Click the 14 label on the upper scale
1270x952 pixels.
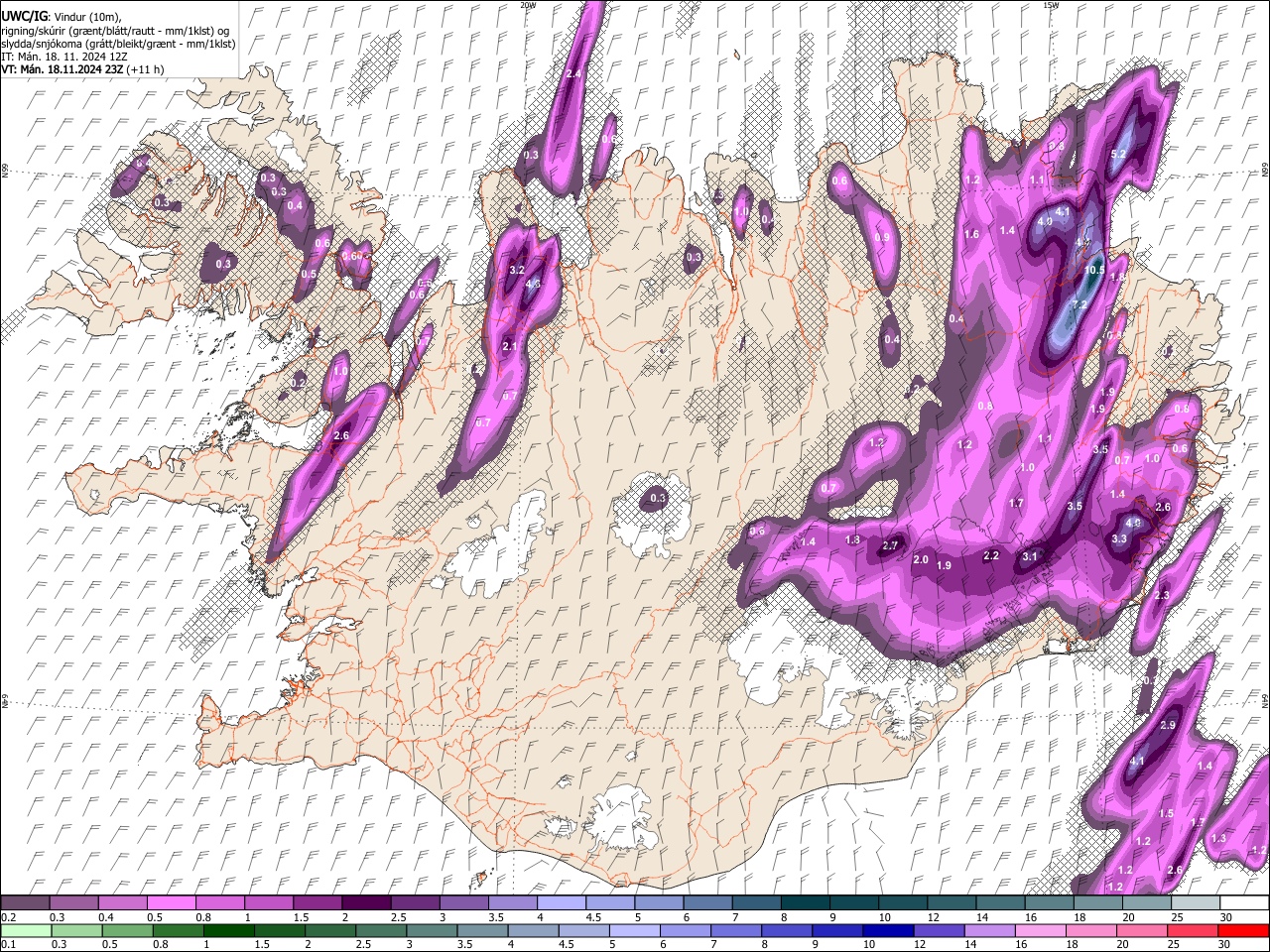[x=981, y=917]
